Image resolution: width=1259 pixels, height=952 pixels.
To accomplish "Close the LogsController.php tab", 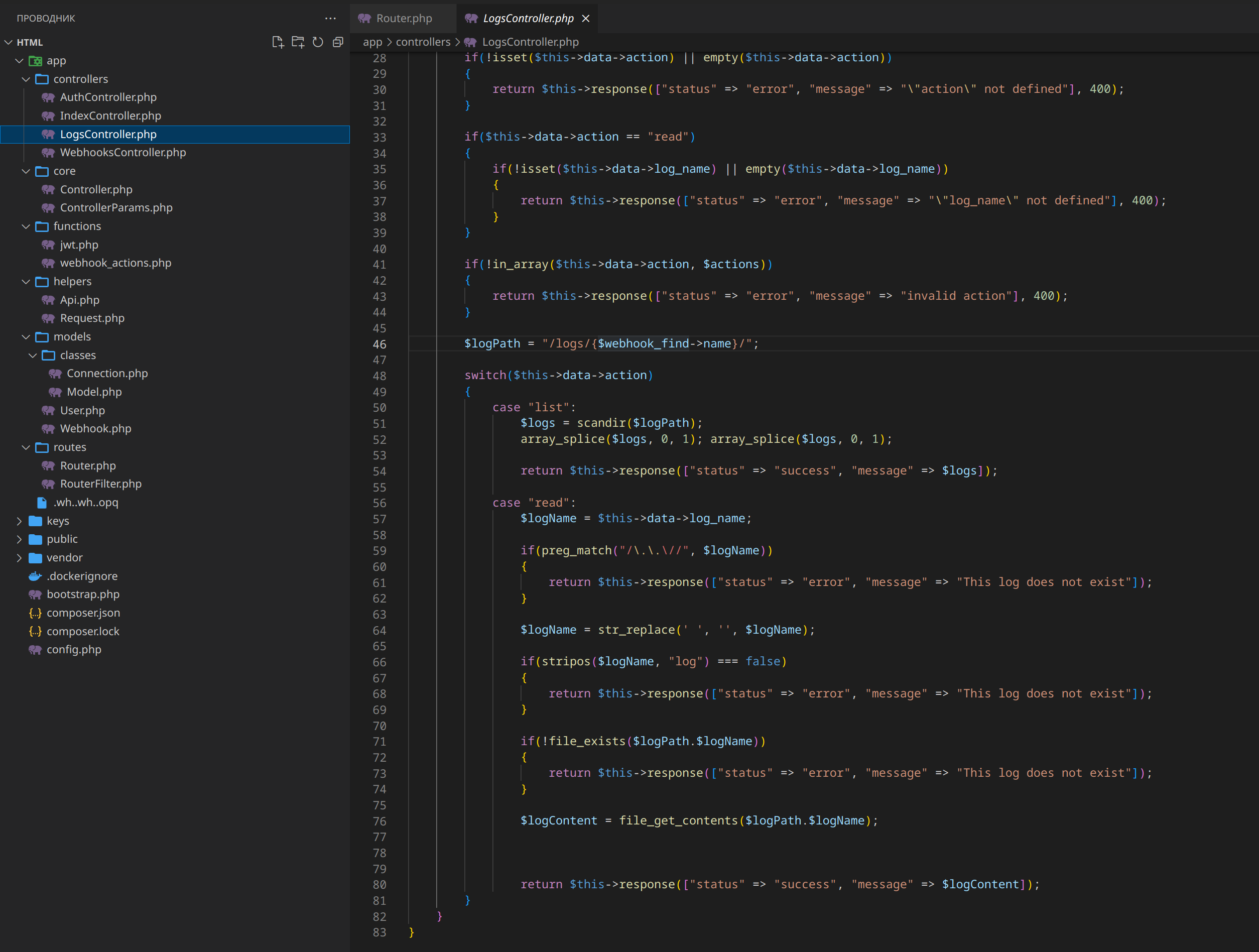I will coord(586,18).
